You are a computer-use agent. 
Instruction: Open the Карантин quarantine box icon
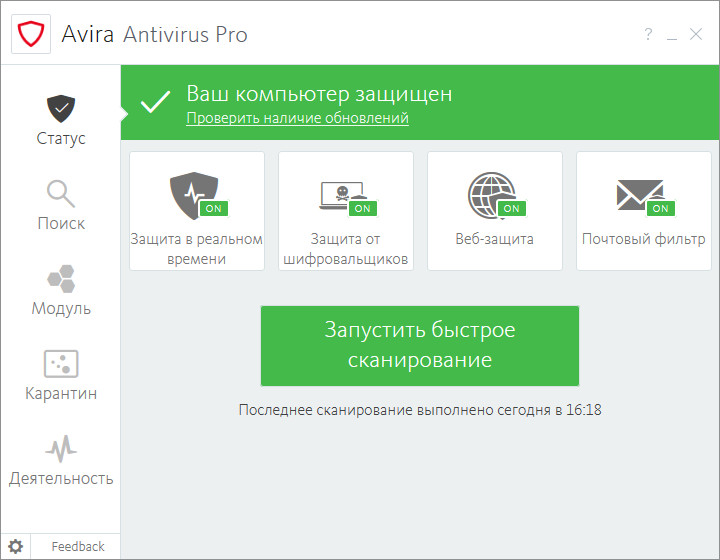(x=61, y=362)
